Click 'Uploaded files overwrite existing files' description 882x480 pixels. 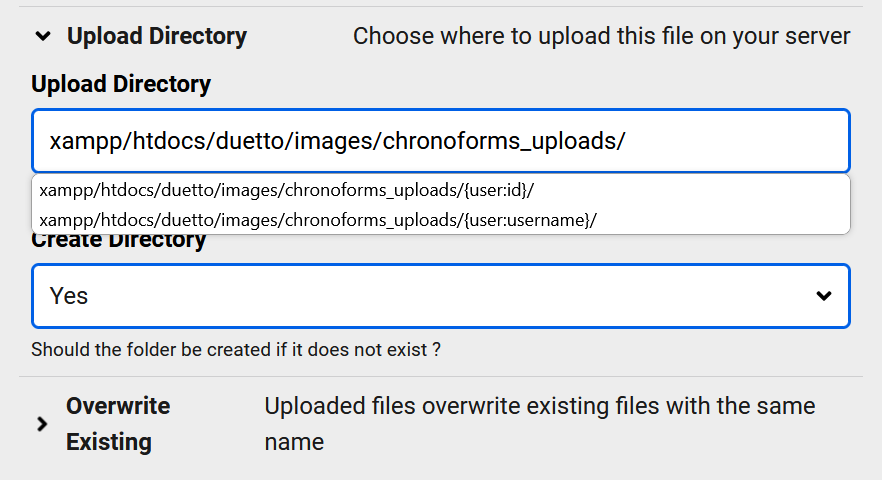540,407
